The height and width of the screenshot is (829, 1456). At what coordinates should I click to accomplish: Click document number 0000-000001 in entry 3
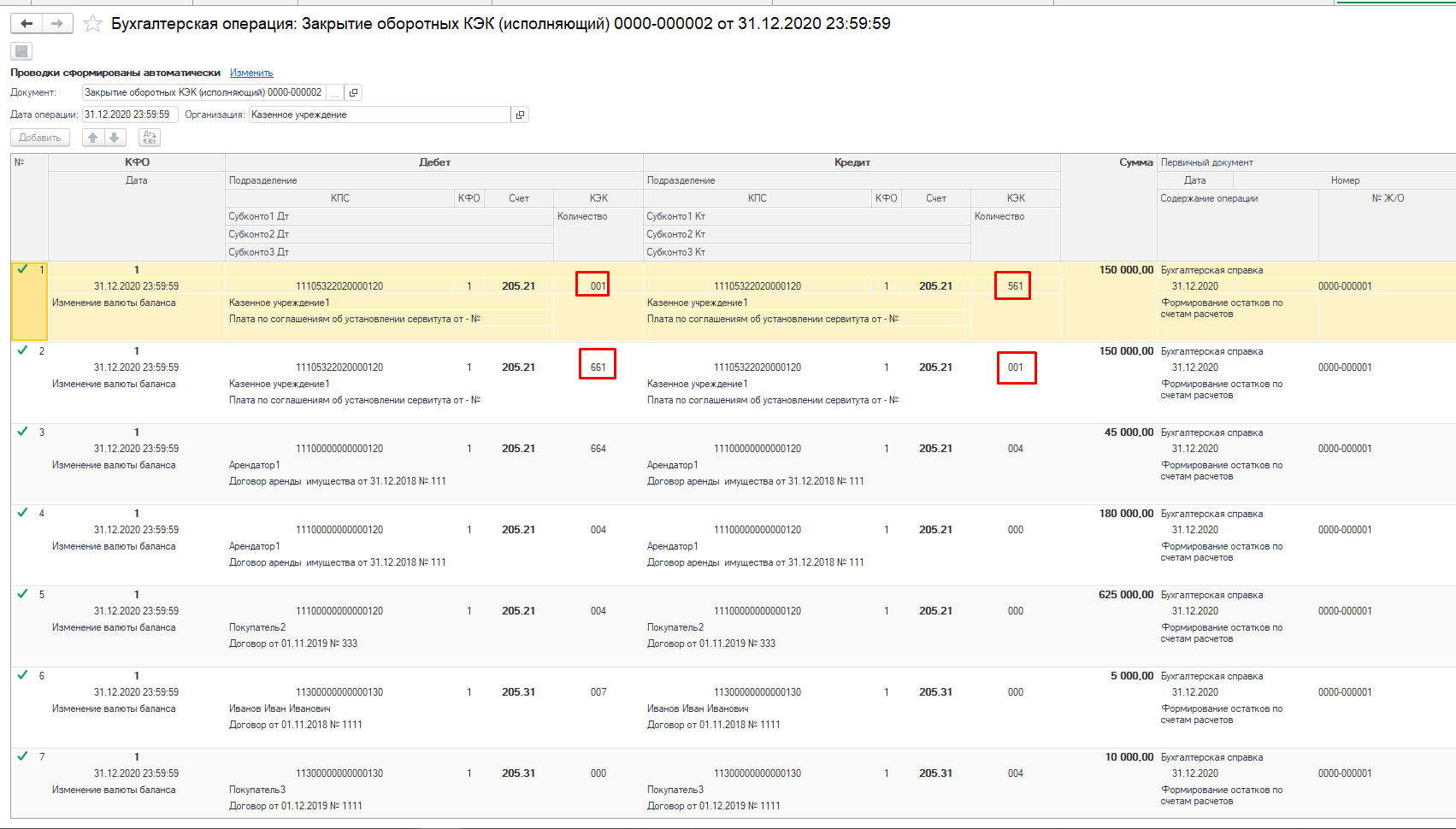[x=1345, y=449]
